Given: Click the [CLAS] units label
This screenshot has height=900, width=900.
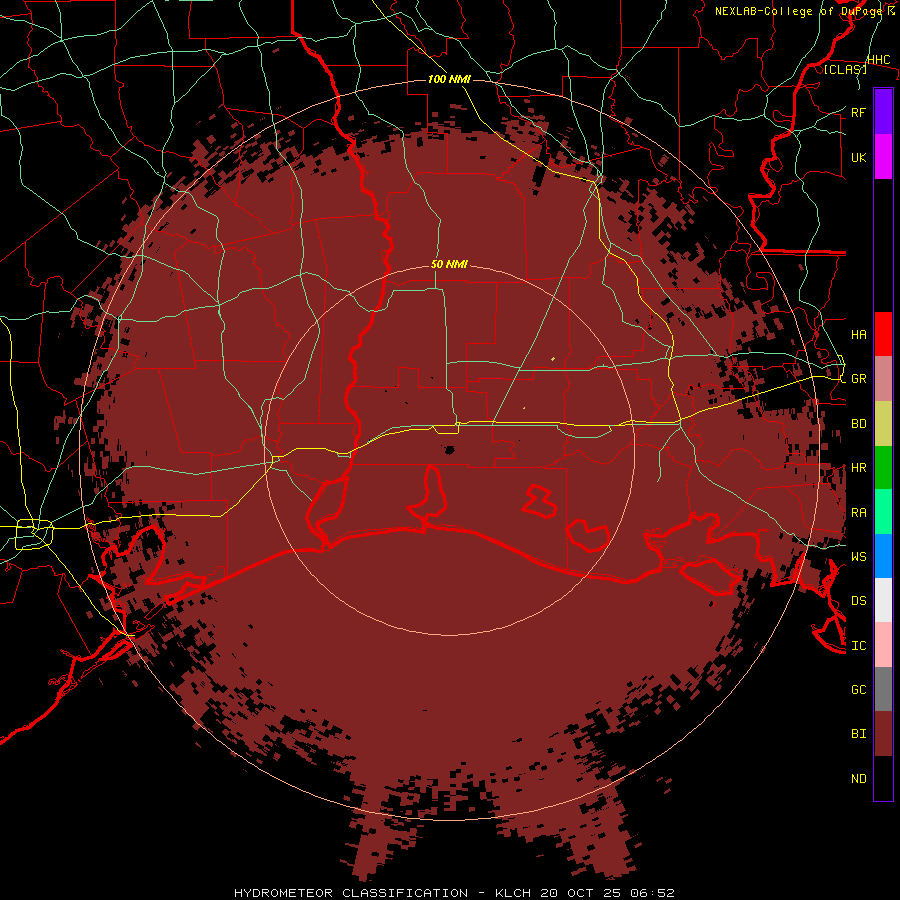Looking at the screenshot, I should 845,69.
